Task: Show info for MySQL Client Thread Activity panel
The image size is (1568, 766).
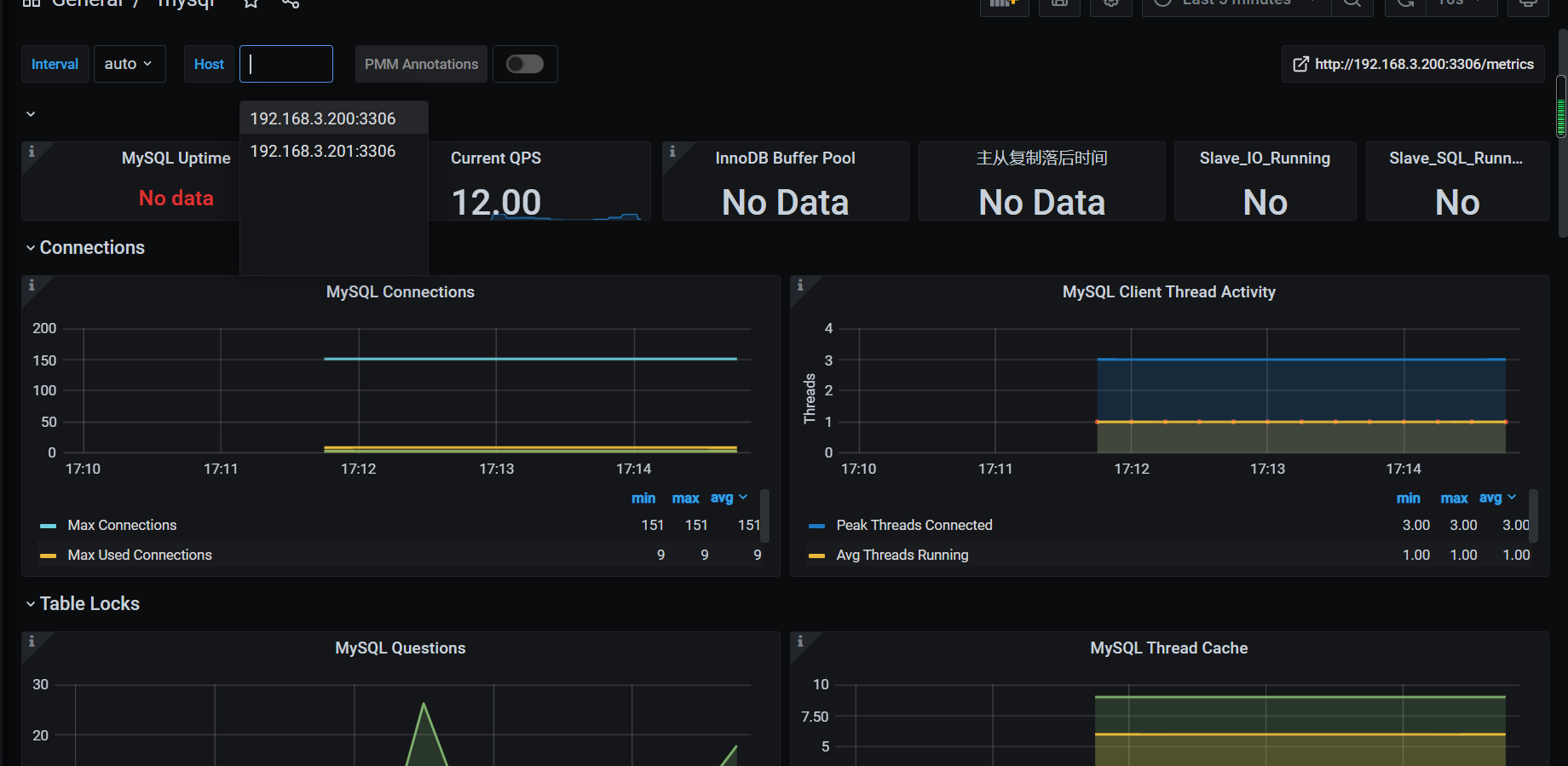Action: click(x=800, y=285)
